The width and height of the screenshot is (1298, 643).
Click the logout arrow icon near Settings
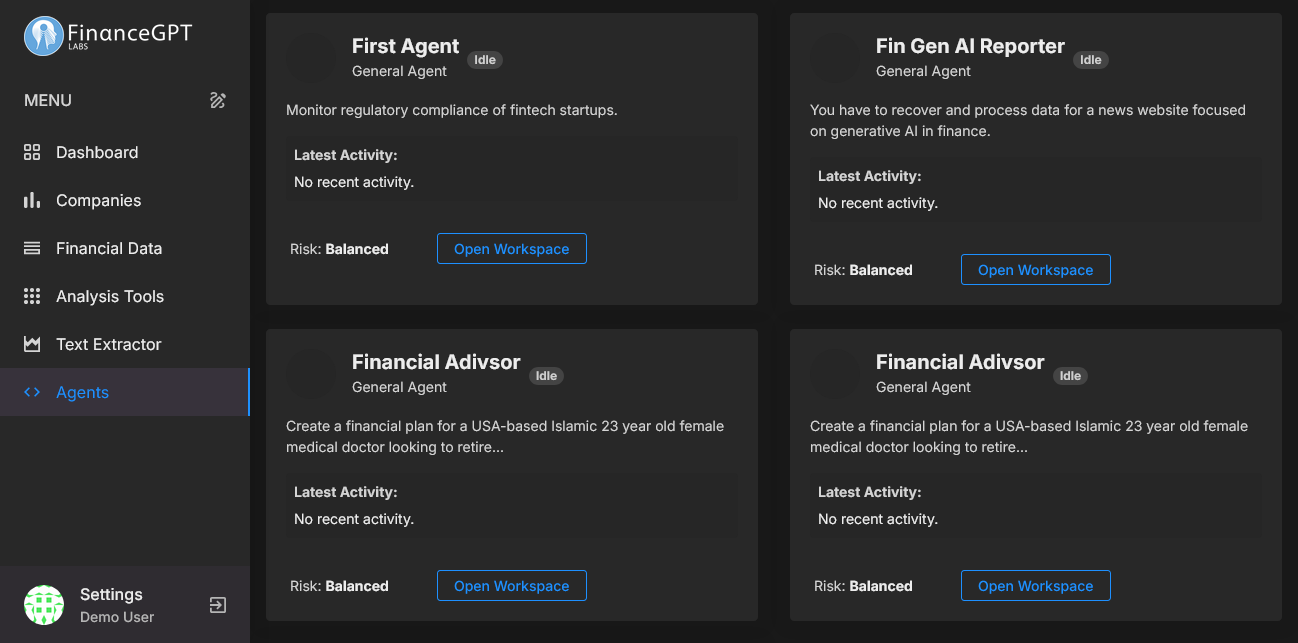[x=217, y=605]
